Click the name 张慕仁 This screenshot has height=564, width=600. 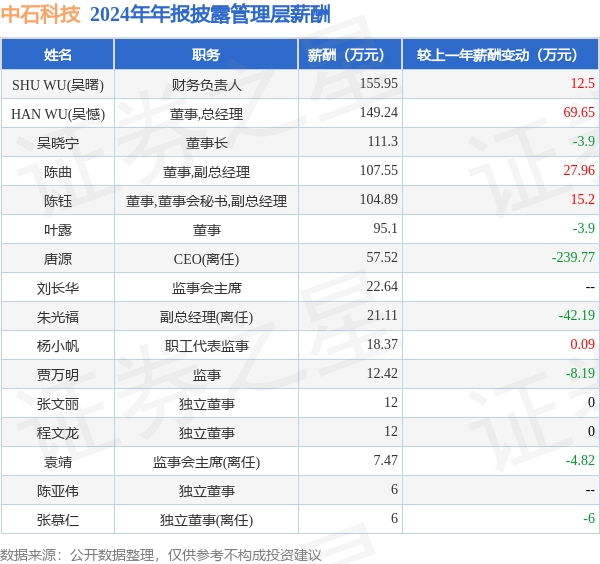tap(58, 520)
